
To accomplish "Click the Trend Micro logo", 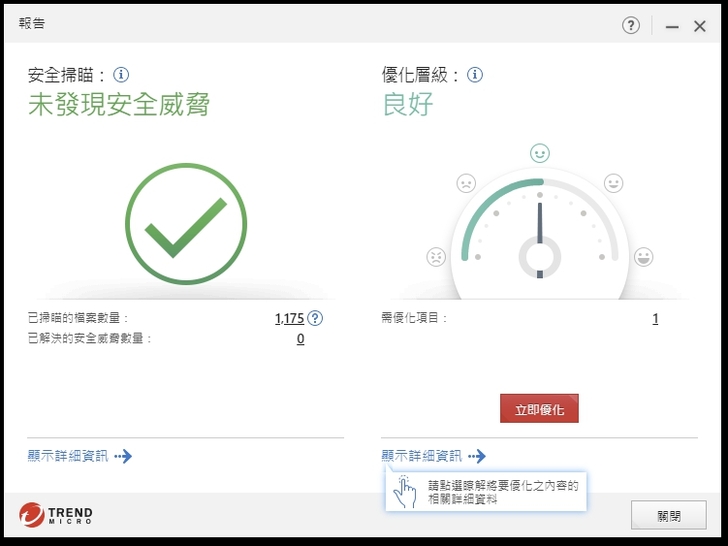I will (56, 514).
